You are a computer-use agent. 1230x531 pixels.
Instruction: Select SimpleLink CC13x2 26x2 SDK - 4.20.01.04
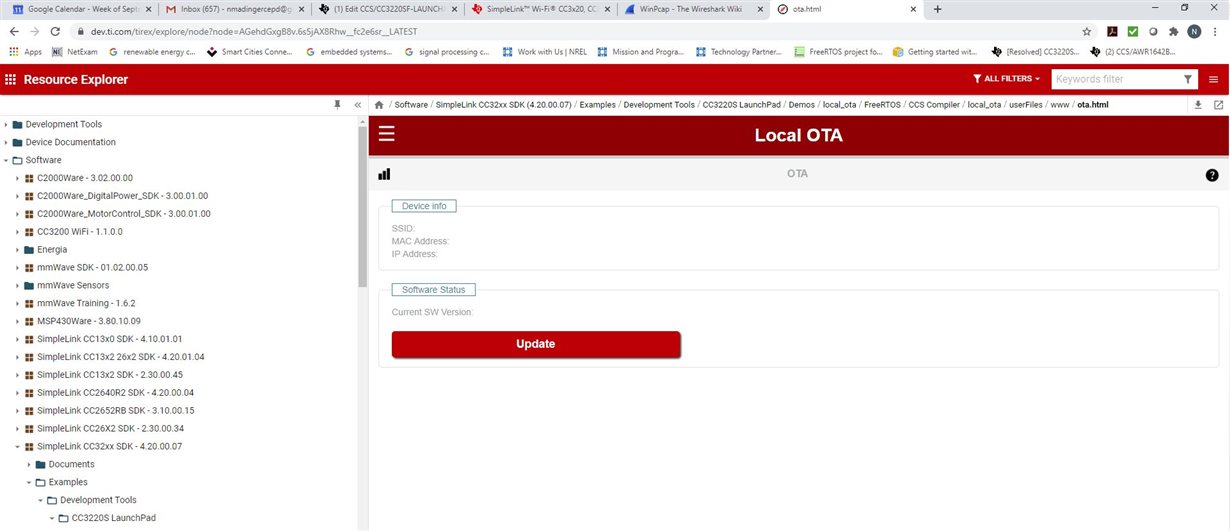pos(121,357)
